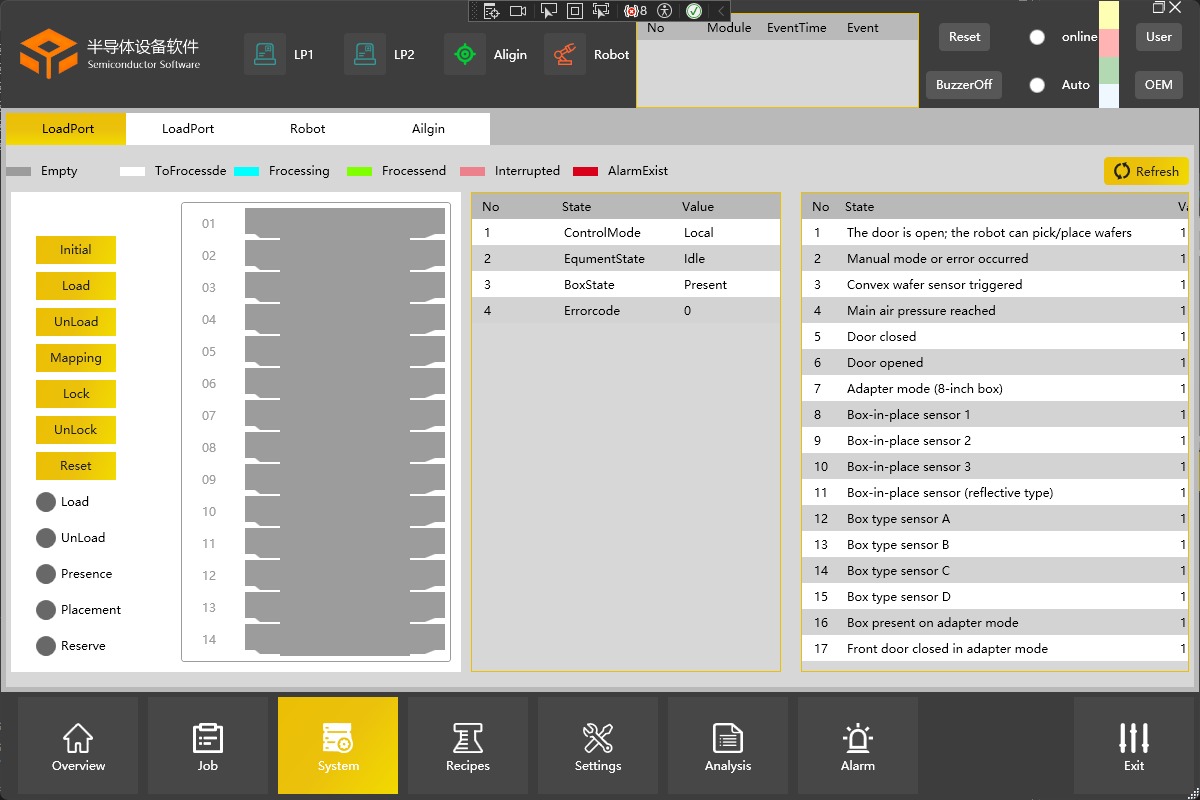
Task: Switch to the Ailgin tab
Action: 429,129
